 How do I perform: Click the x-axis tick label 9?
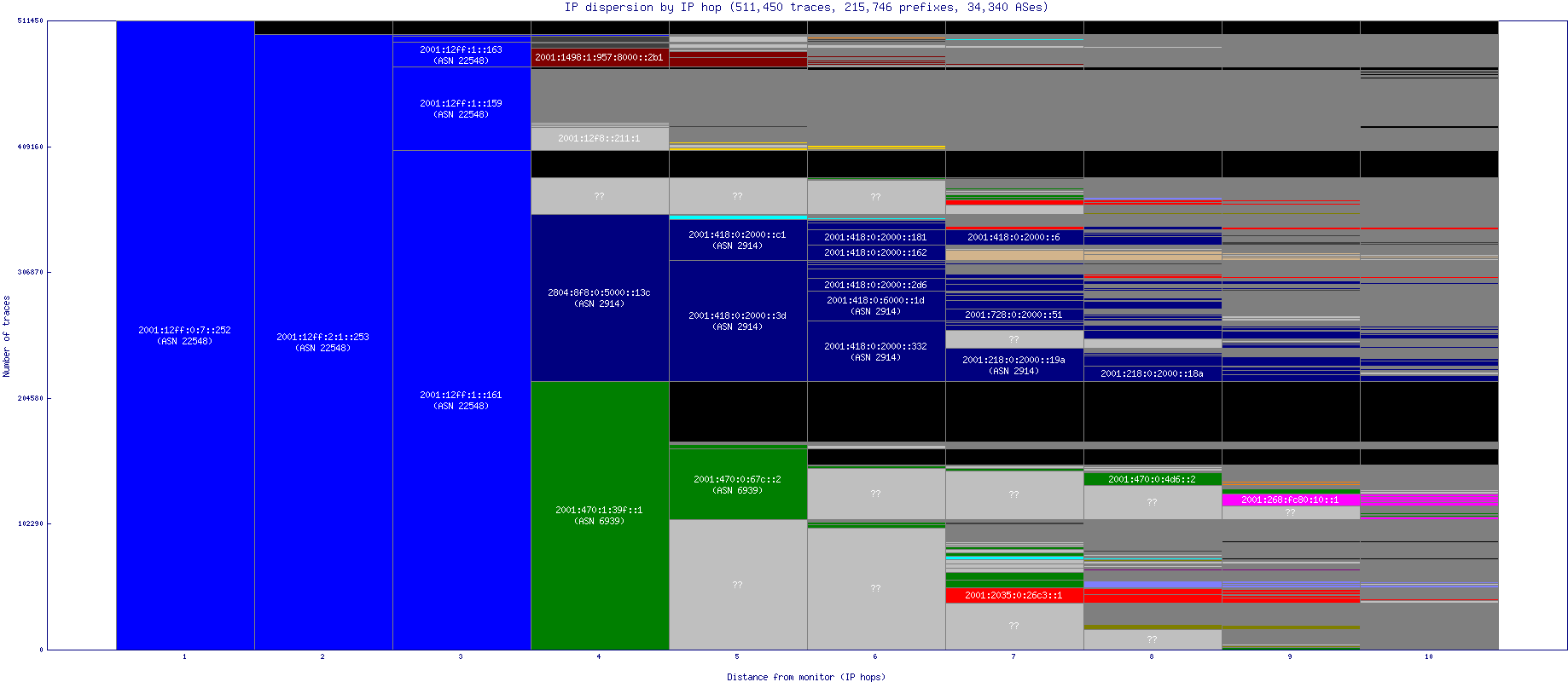[x=1290, y=656]
